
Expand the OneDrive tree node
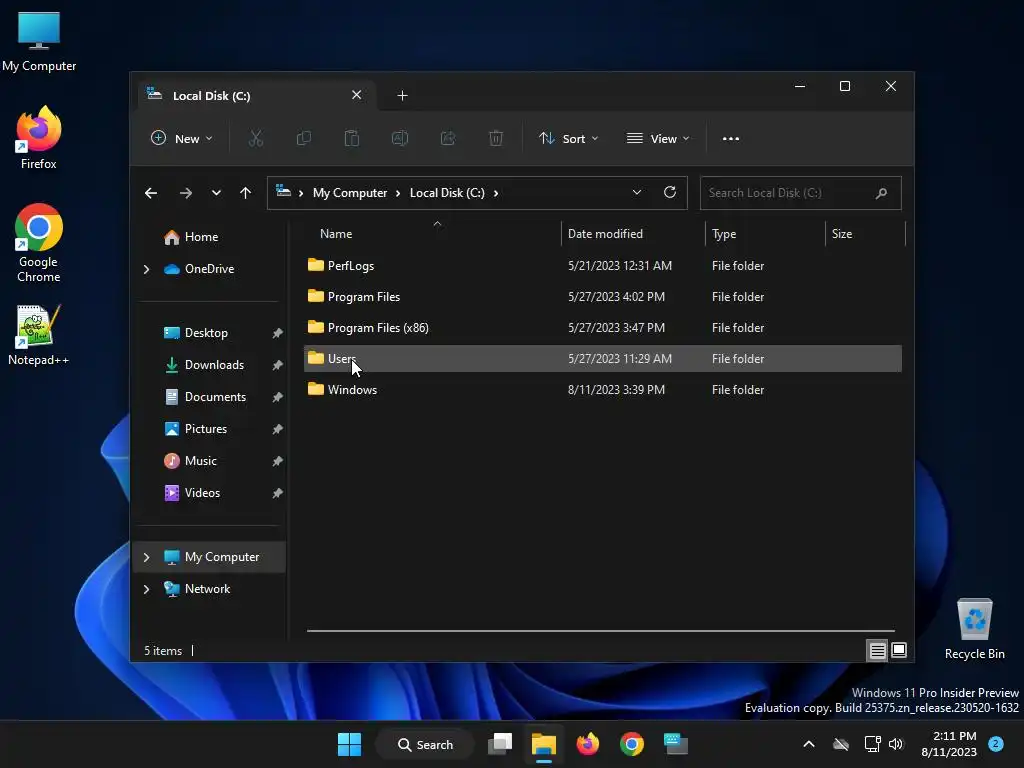click(146, 269)
